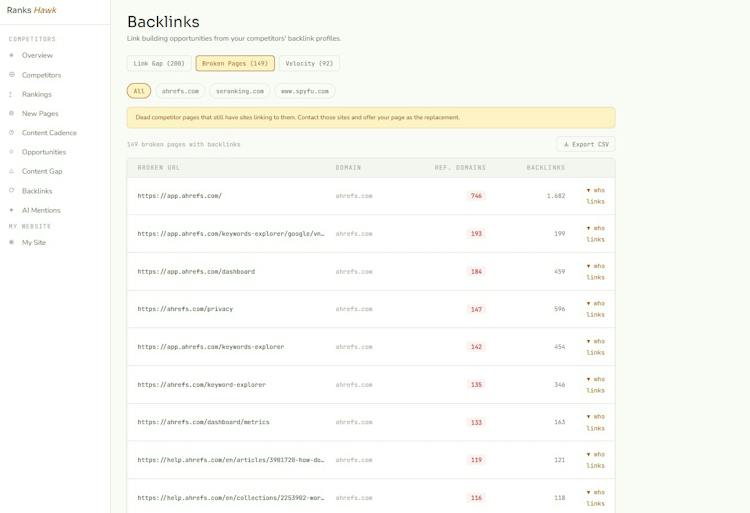Go to Competitors section
This screenshot has height=513, width=750.
tap(42, 75)
